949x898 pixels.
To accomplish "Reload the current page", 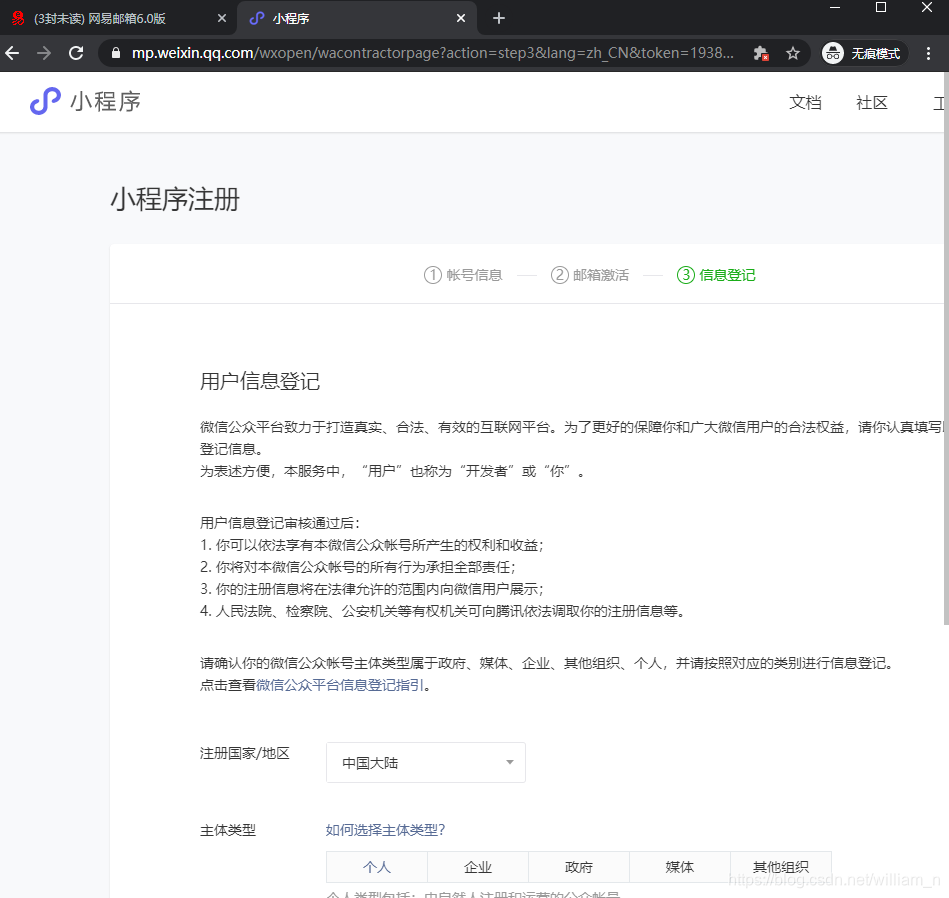I will (x=76, y=53).
